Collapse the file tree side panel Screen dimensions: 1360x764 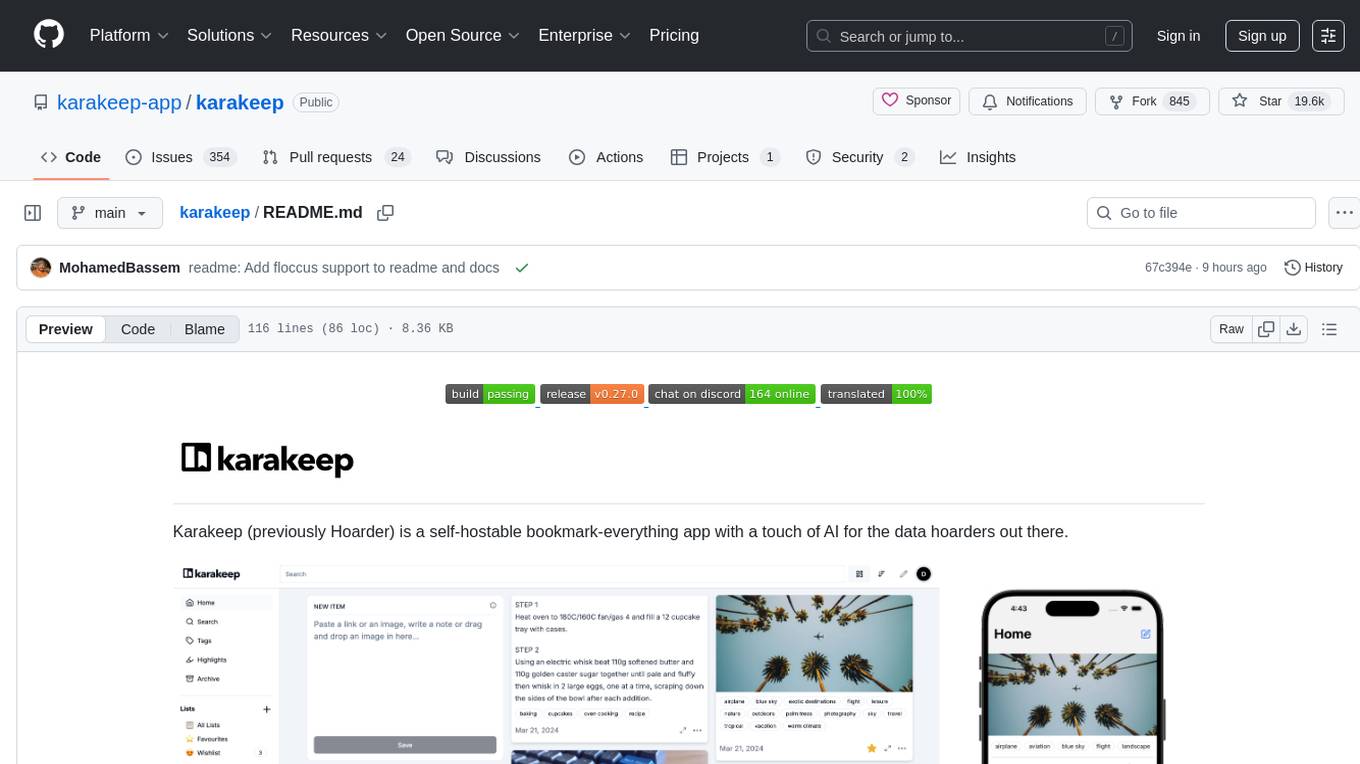coord(33,213)
